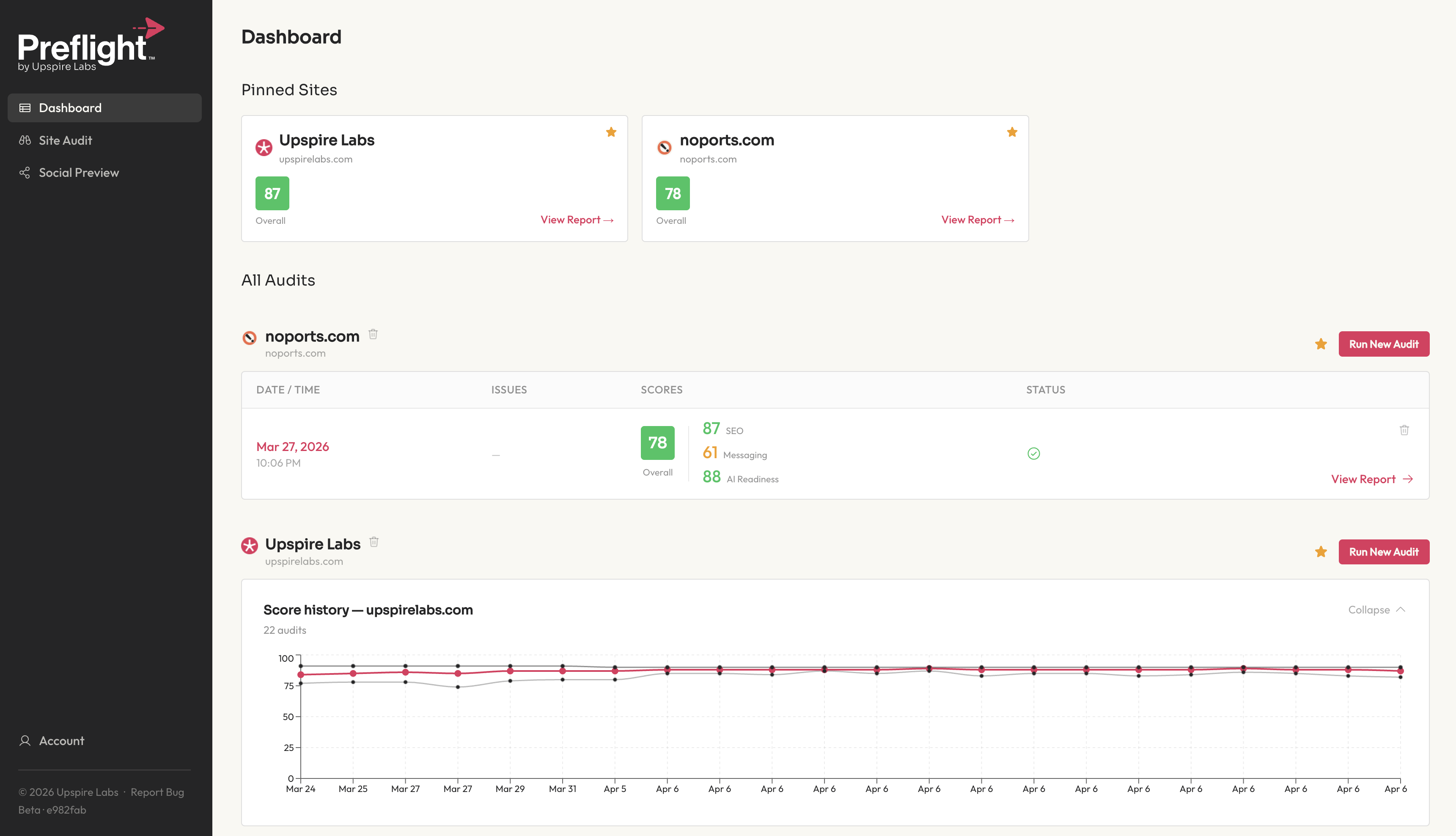
Task: Open Site Audit in the sidebar
Action: coord(104,140)
